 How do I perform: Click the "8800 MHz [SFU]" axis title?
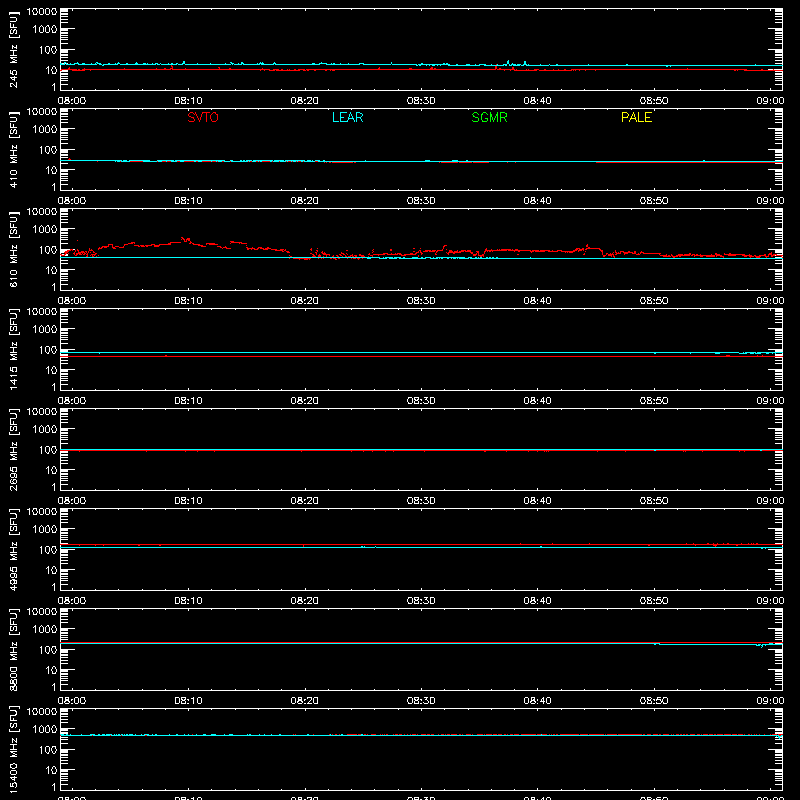pos(14,649)
